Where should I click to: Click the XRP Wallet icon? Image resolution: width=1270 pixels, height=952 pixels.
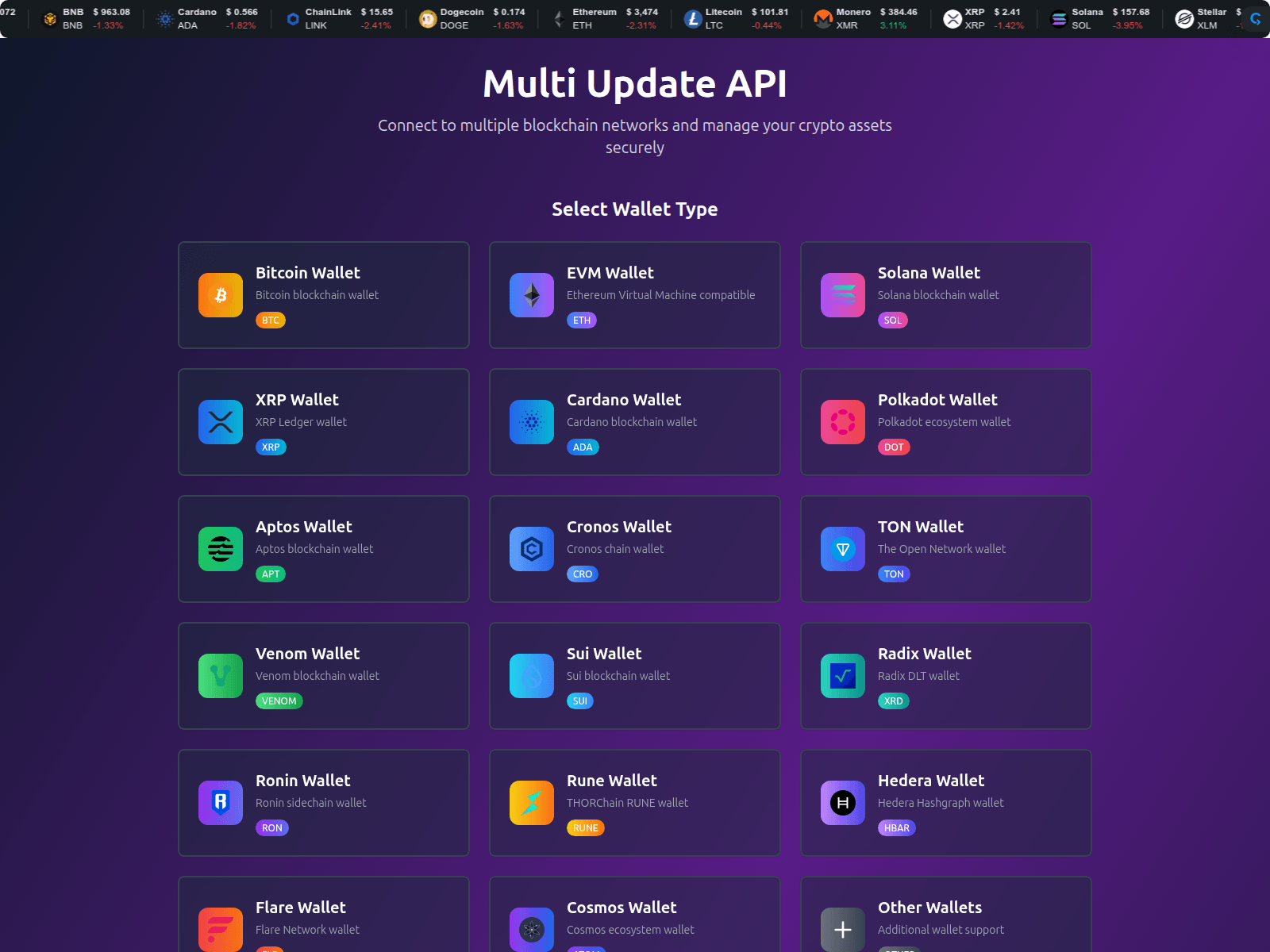(x=221, y=422)
